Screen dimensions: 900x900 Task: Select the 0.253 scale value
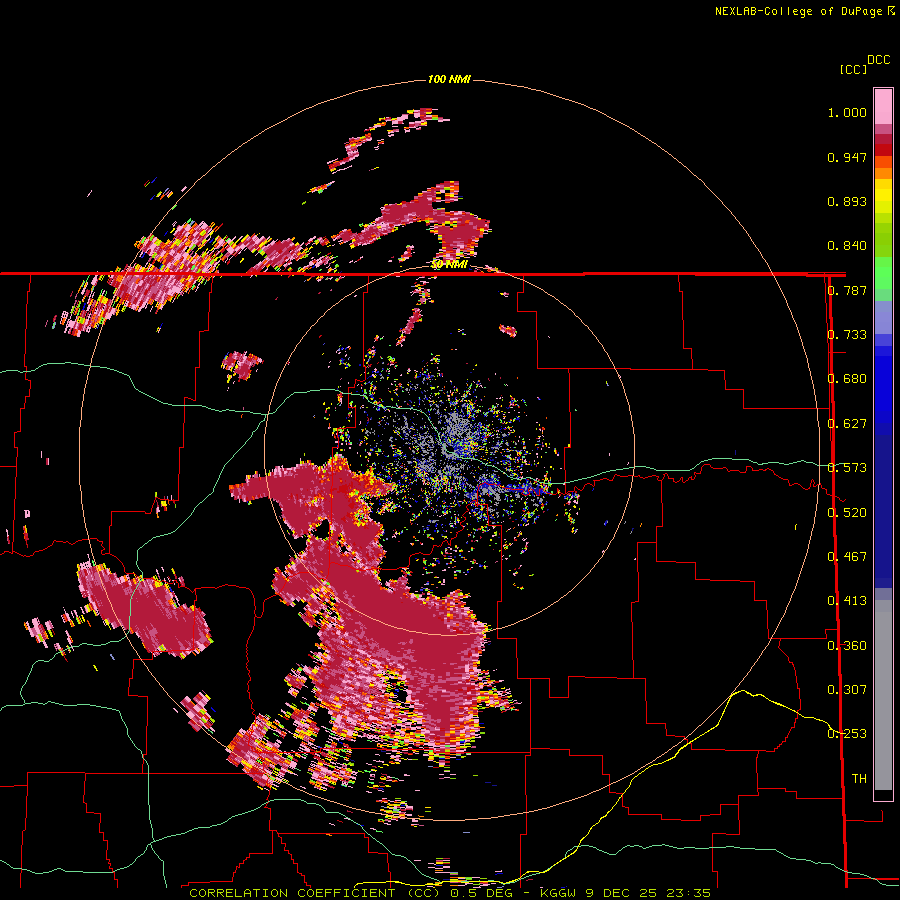click(x=847, y=734)
